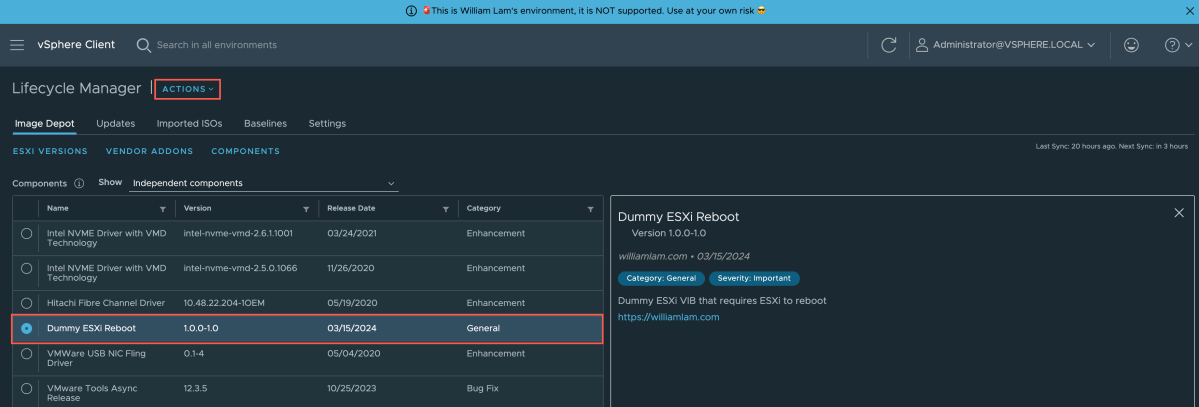Image resolution: width=1199 pixels, height=407 pixels.
Task: Dismiss the top warning banner
Action: 1188,11
